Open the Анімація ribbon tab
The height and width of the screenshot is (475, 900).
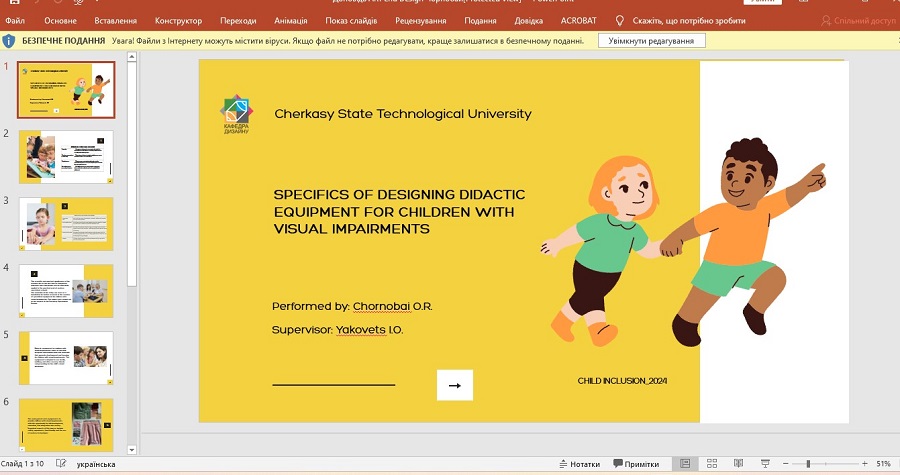pyautogui.click(x=290, y=21)
